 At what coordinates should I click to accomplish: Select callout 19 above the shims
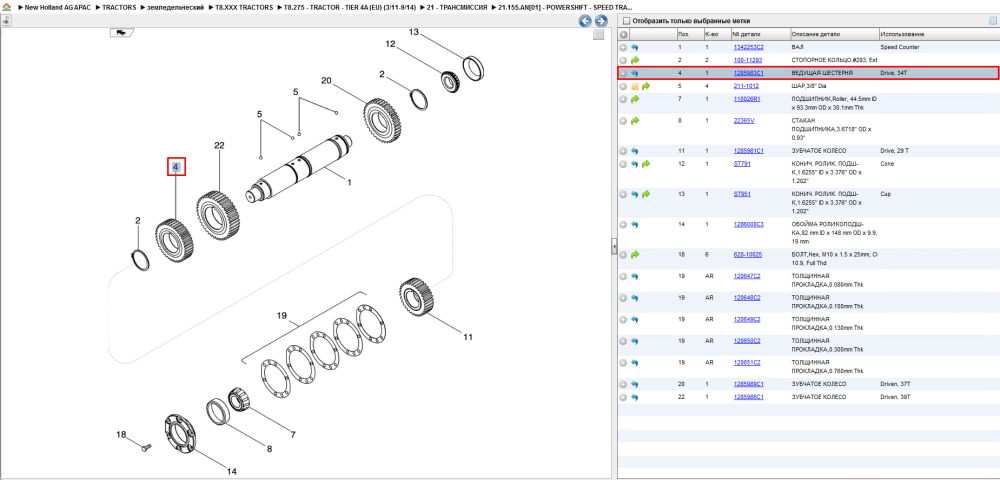(x=283, y=316)
